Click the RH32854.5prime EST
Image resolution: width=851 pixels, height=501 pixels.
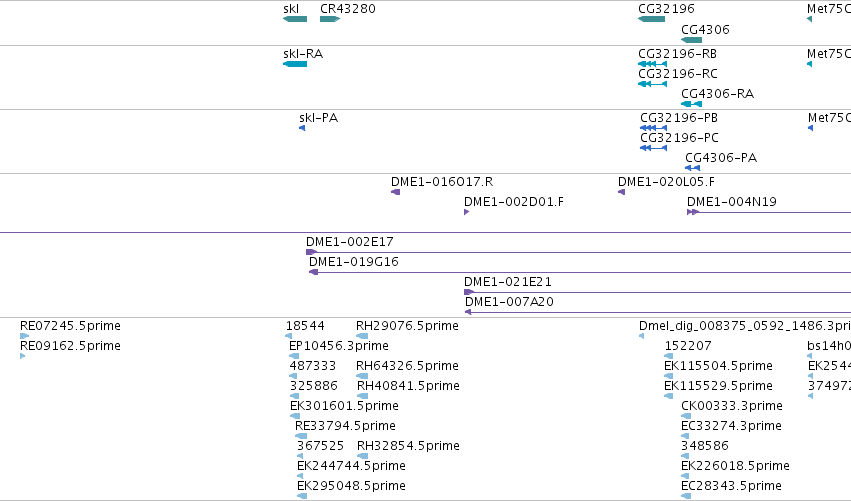[x=363, y=456]
